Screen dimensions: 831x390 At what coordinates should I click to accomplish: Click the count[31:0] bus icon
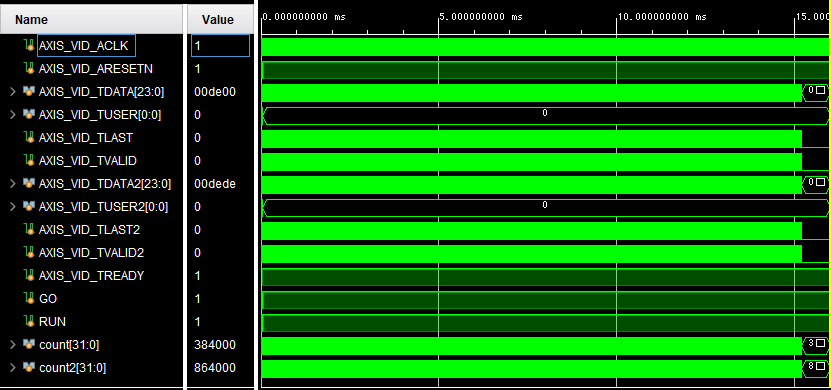click(x=29, y=344)
